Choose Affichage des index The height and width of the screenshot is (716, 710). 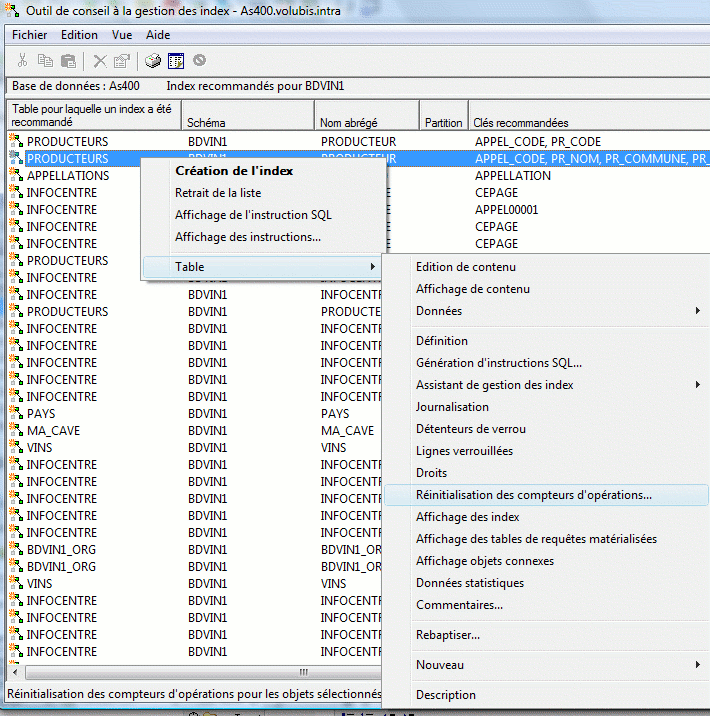546,517
